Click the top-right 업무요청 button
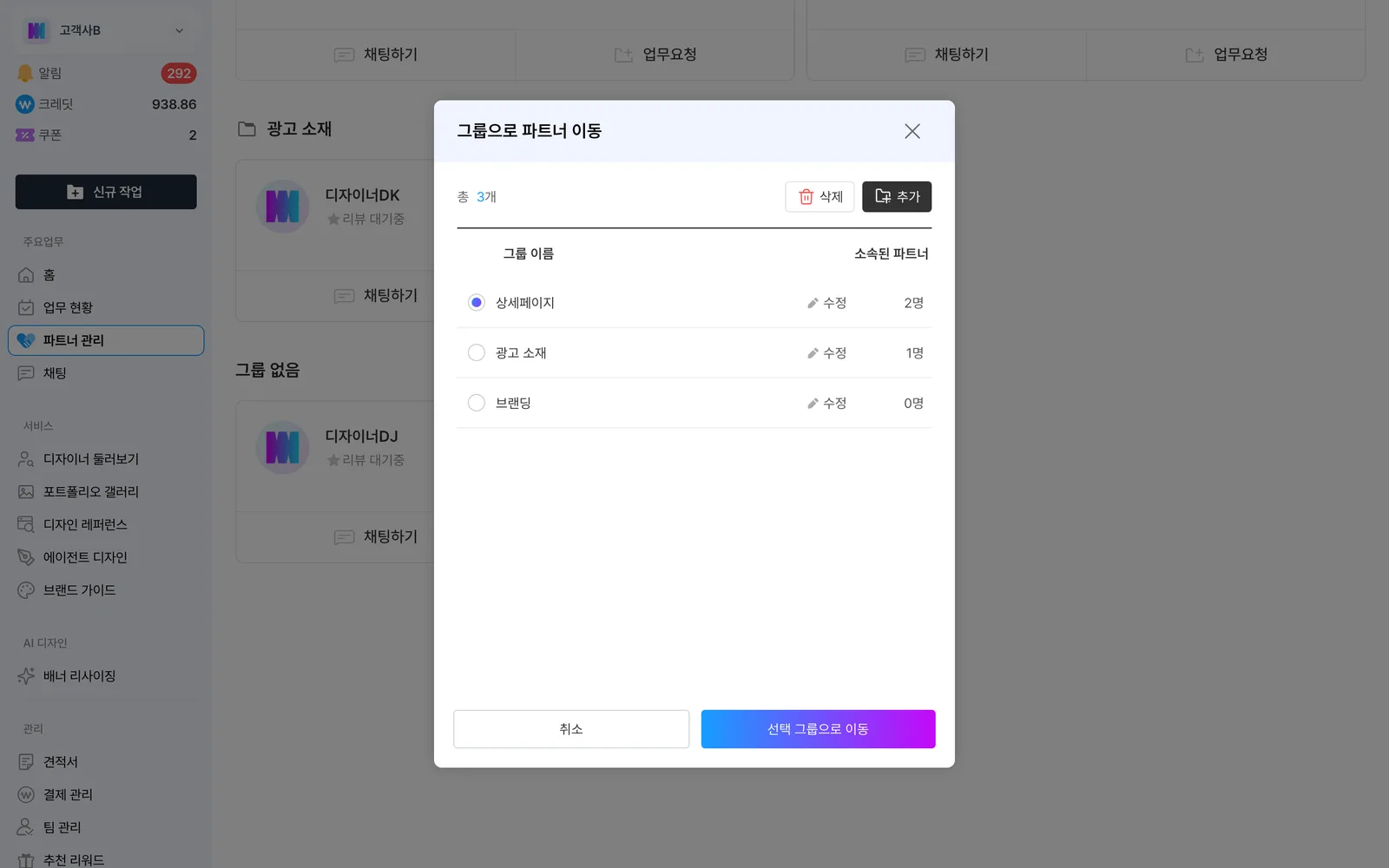This screenshot has height=868, width=1389. click(1226, 55)
